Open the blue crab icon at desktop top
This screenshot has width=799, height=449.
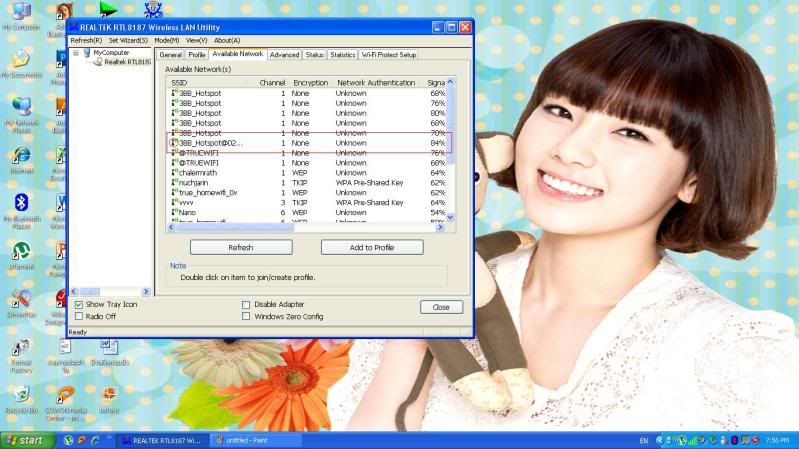153,9
